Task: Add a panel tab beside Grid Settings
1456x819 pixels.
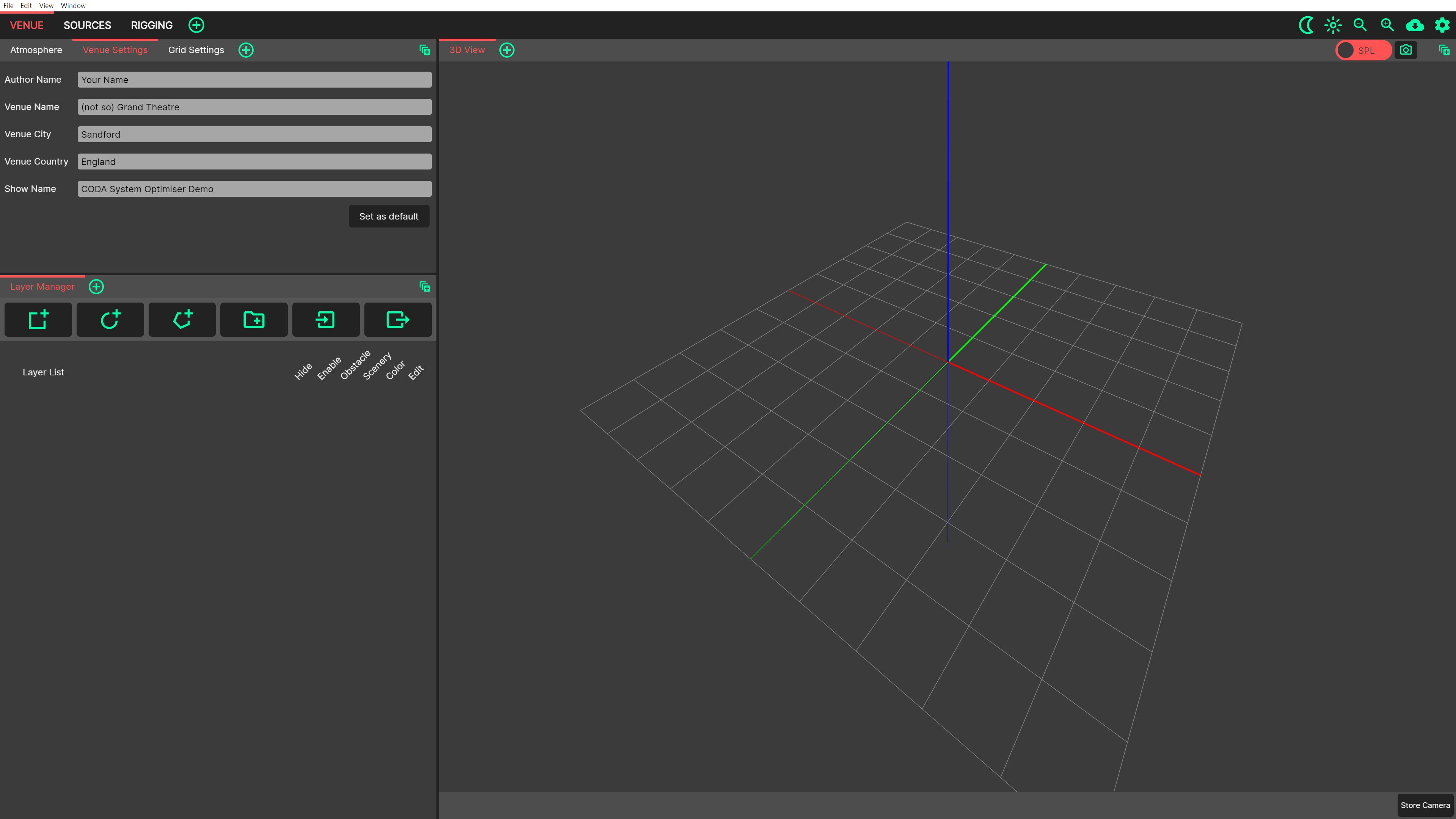Action: (246, 50)
